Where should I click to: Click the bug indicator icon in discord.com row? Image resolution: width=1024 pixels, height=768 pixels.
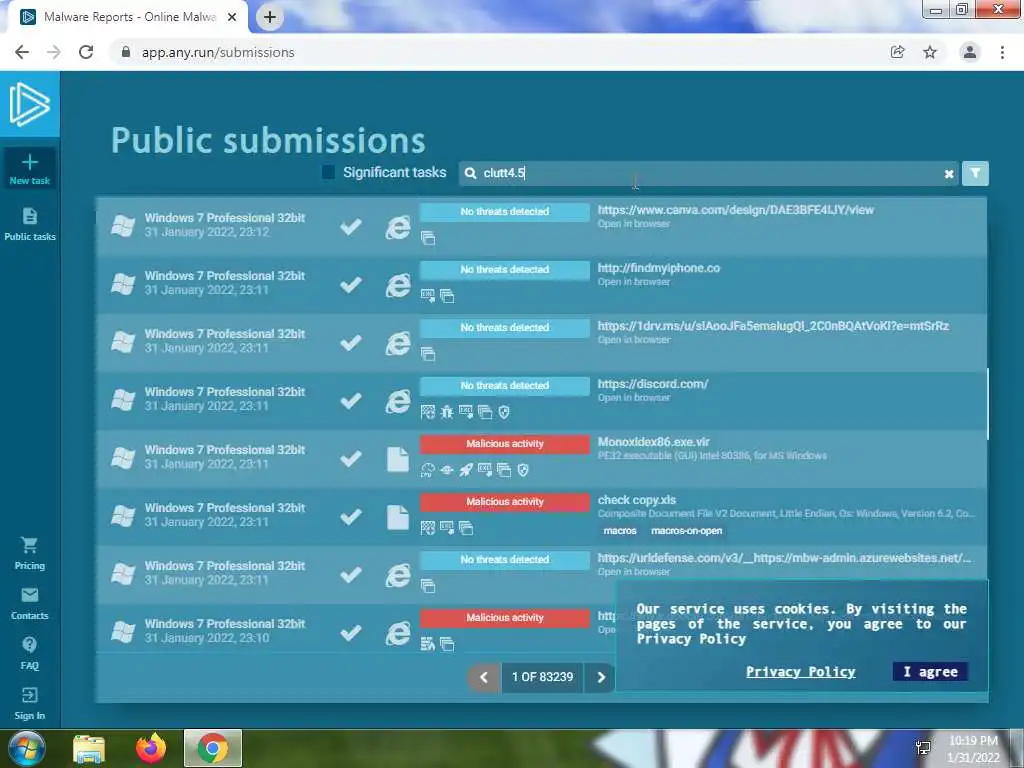[x=447, y=412]
